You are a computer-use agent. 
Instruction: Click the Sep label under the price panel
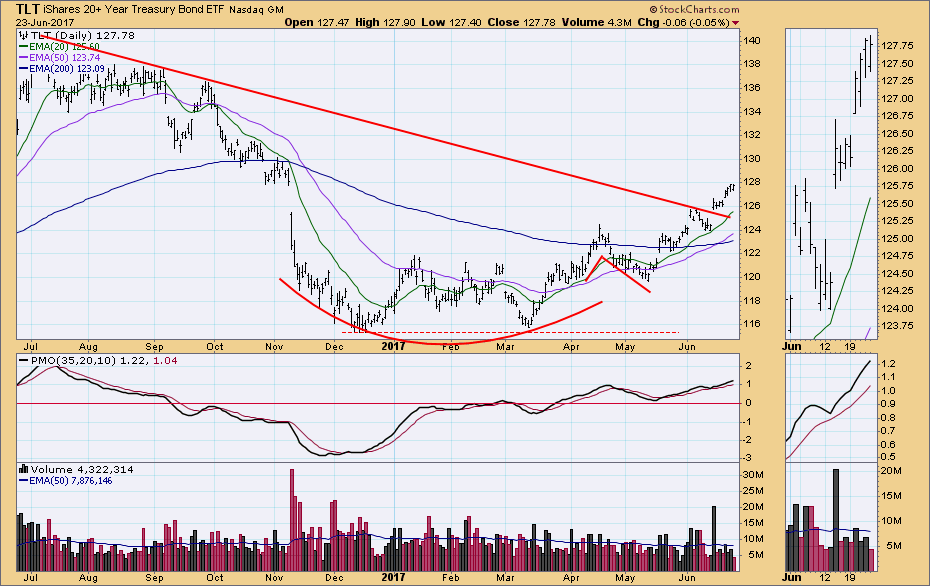154,346
